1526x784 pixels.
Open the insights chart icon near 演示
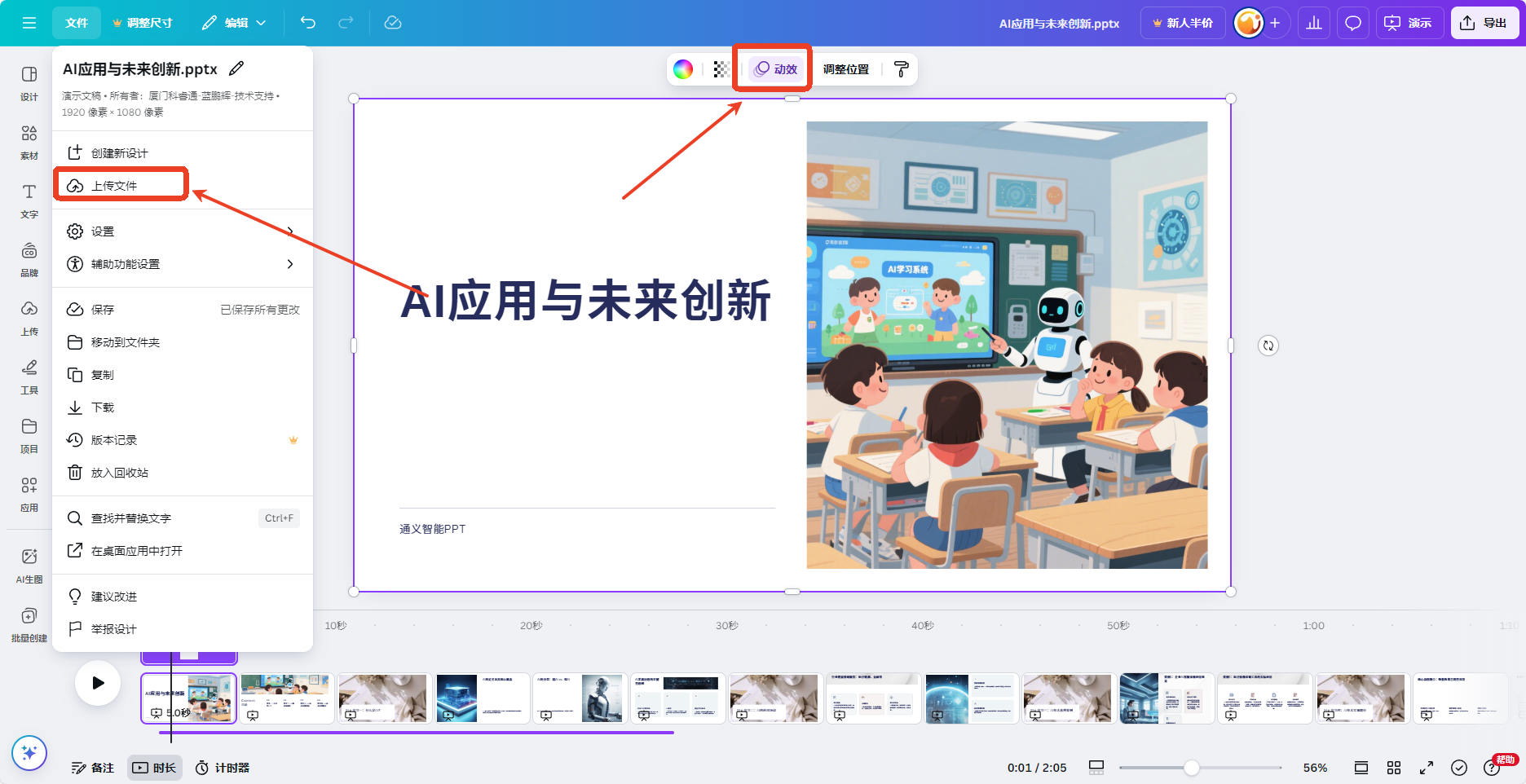[1313, 23]
